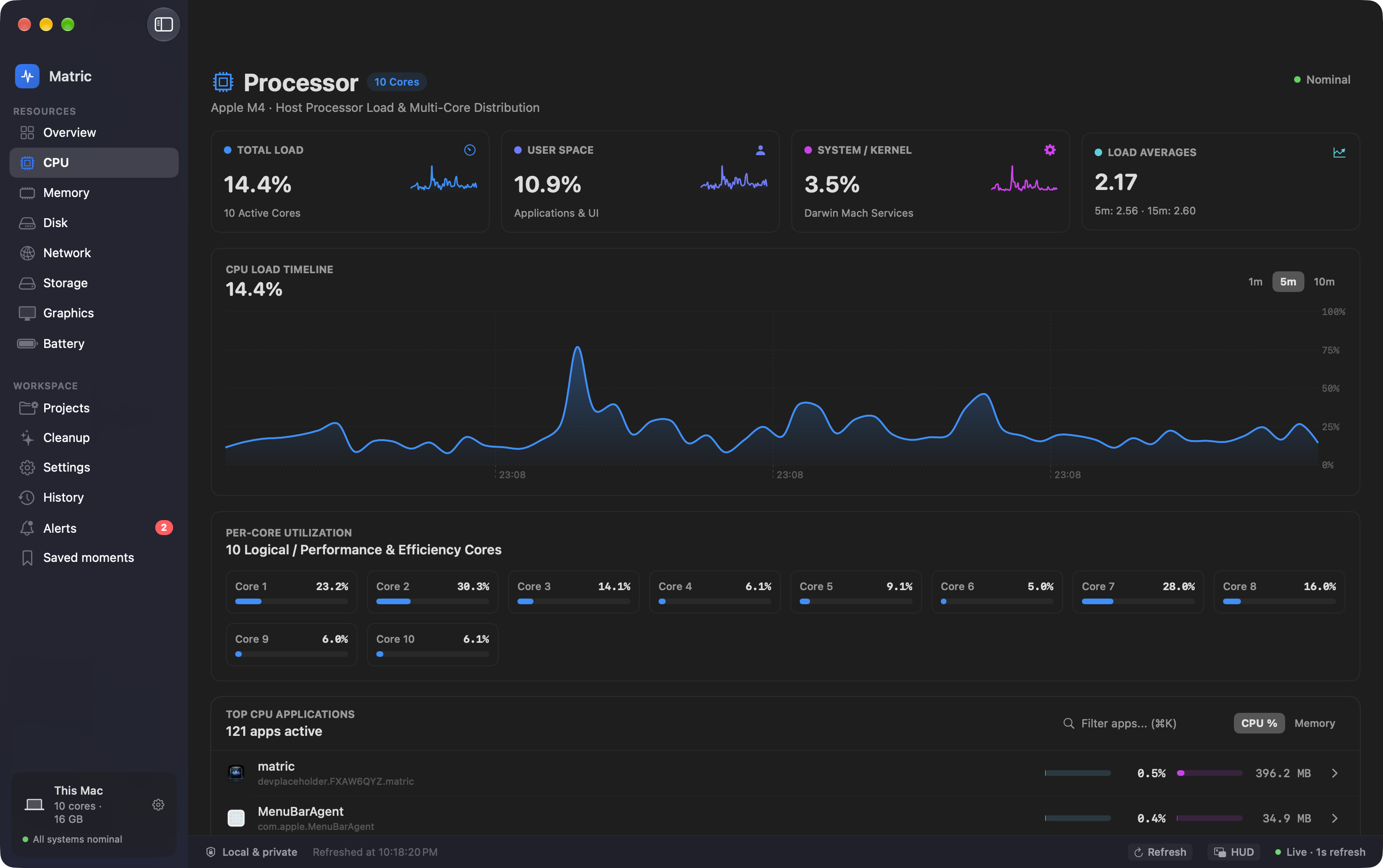This screenshot has width=1383, height=868.
Task: Open the Memory section label
Action: [66, 193]
